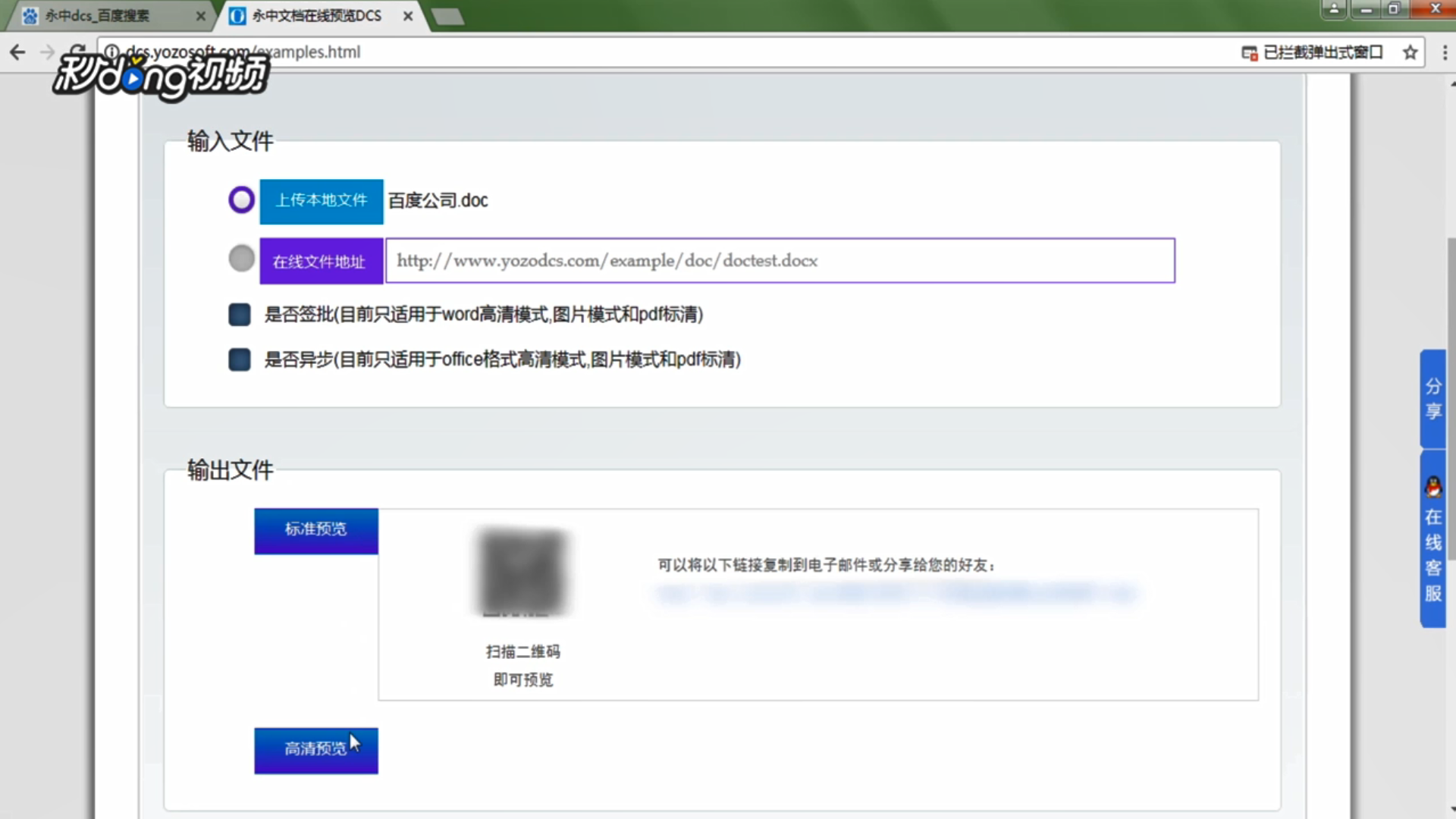Click the blurred share link text
1456x819 pixels.
898,593
